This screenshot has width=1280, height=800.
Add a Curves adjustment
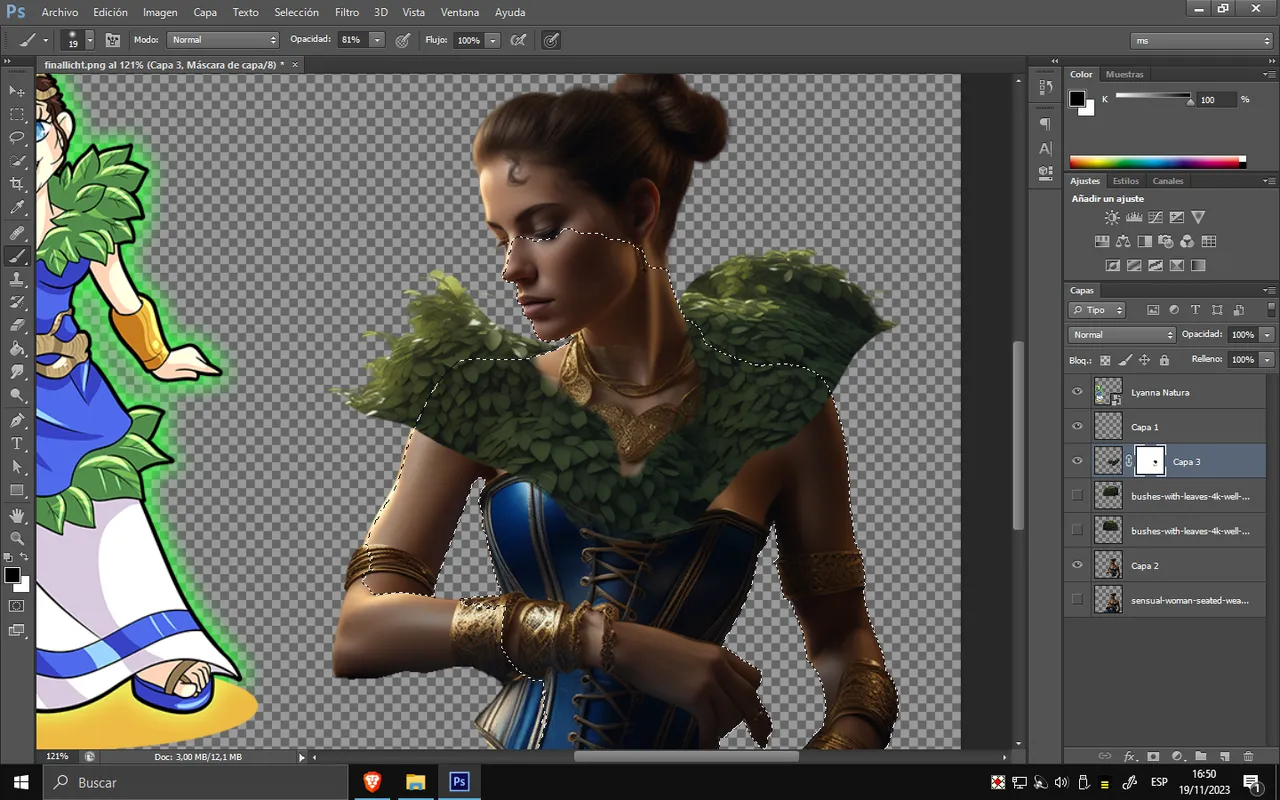pos(1155,217)
